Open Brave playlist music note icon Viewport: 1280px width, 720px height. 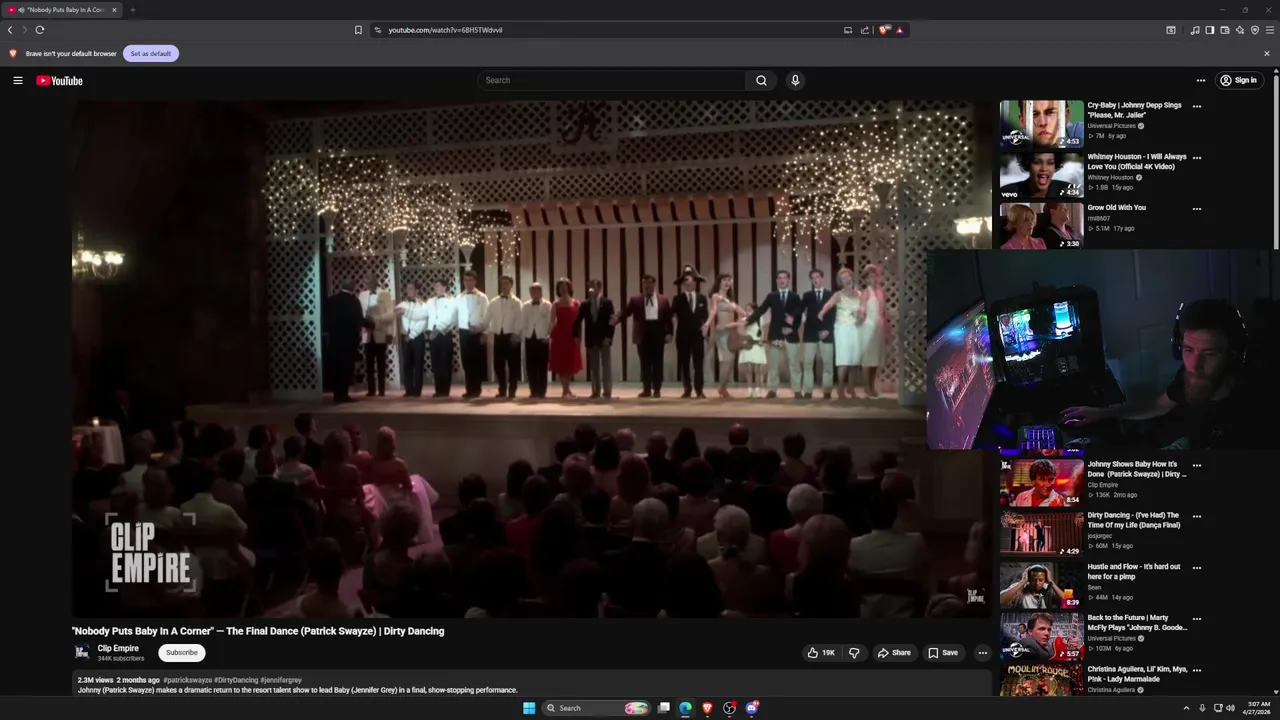(x=1194, y=30)
